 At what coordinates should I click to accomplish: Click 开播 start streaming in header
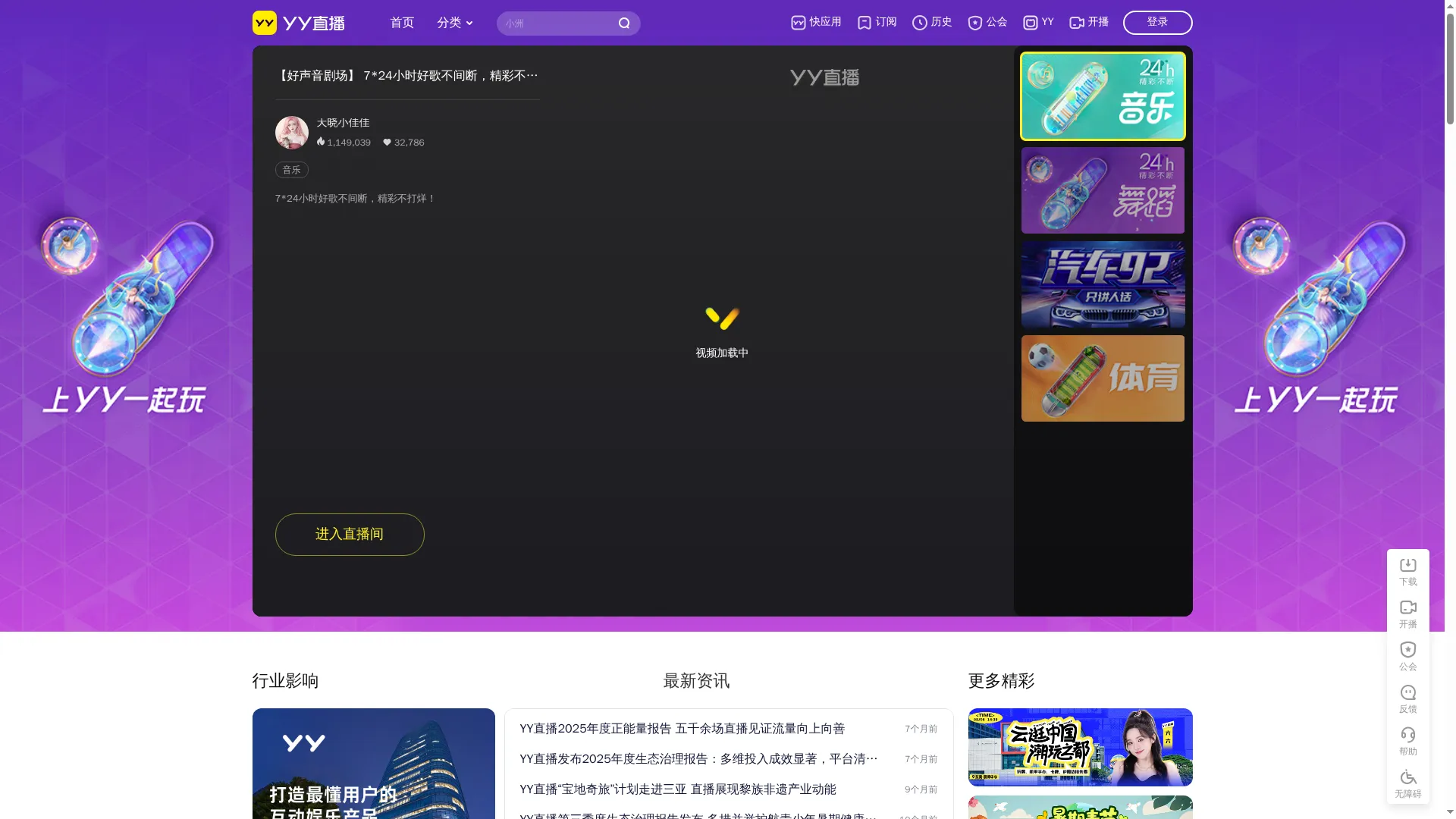pos(1089,23)
